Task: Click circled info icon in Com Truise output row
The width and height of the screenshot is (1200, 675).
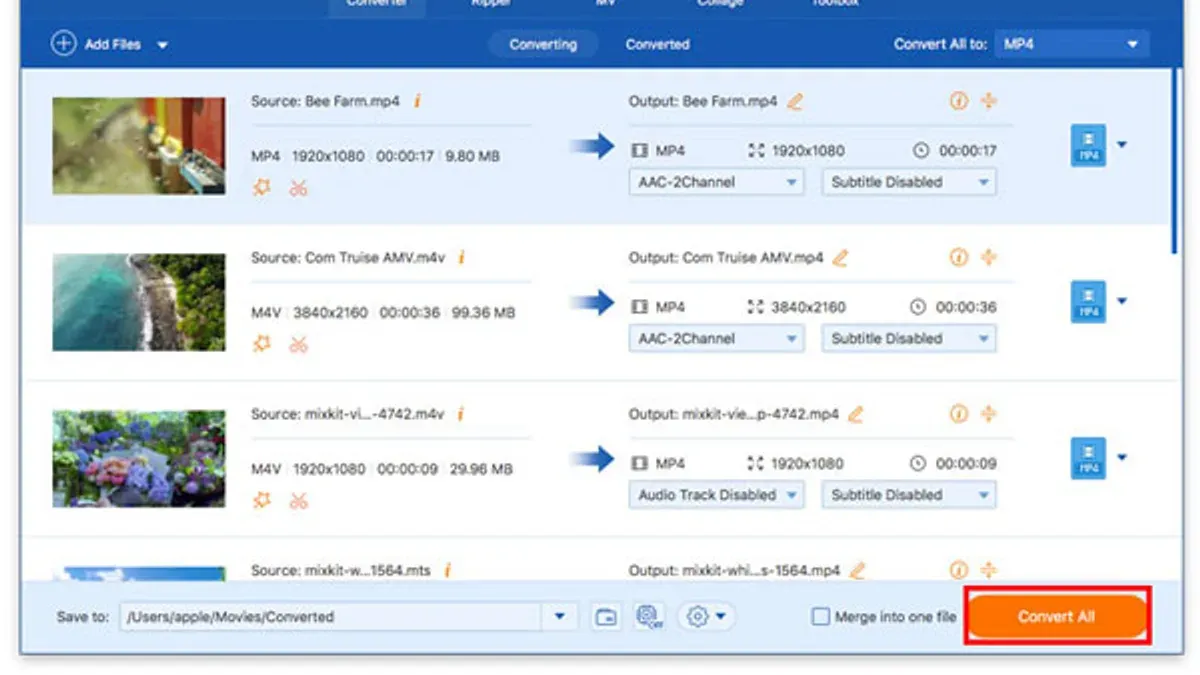Action: pyautogui.click(x=958, y=257)
